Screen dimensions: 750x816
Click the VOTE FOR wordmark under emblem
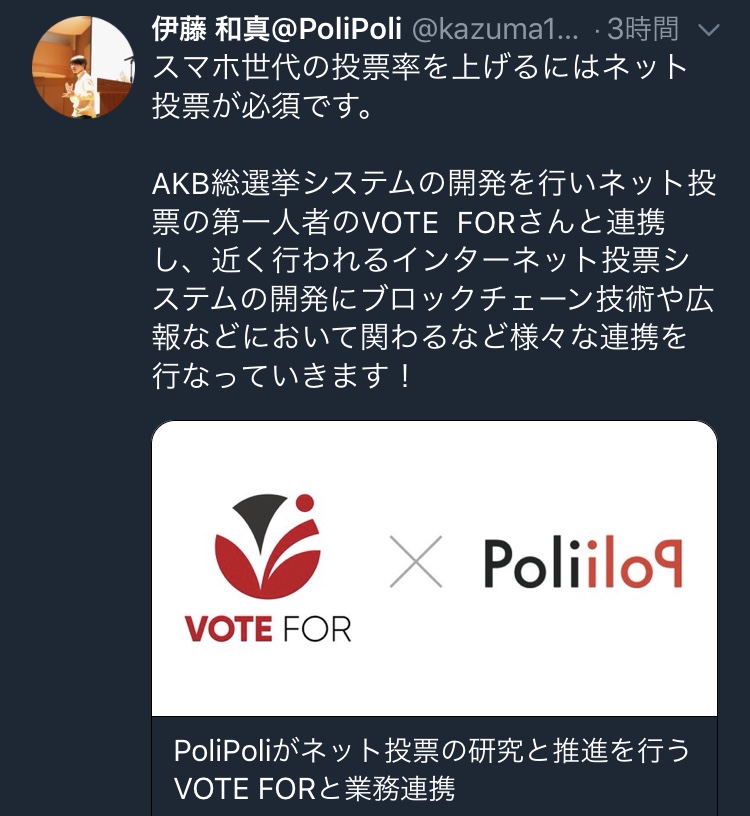click(x=268, y=628)
